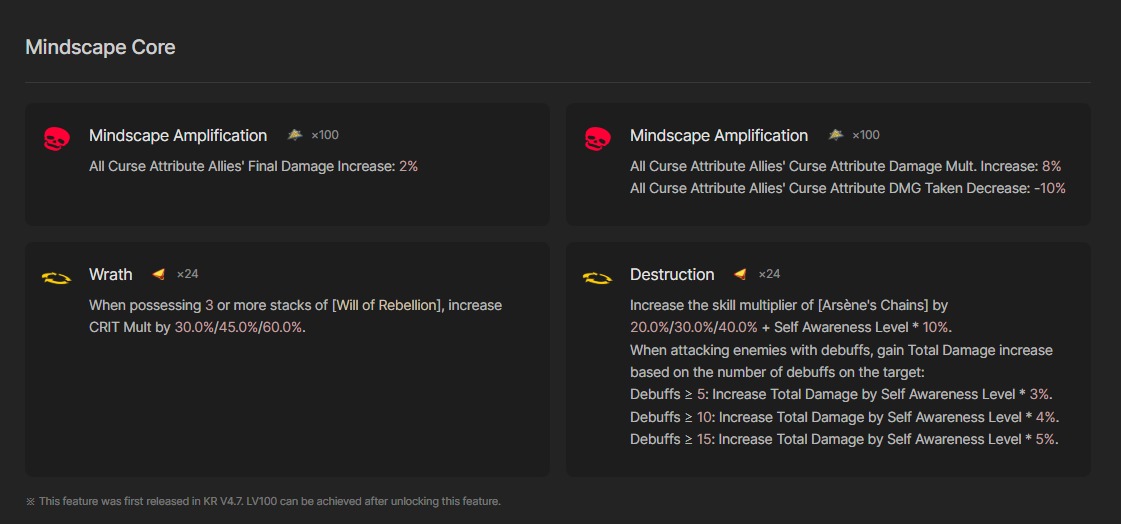The height and width of the screenshot is (524, 1121).
Task: Select the Destruction card title
Action: (x=672, y=275)
